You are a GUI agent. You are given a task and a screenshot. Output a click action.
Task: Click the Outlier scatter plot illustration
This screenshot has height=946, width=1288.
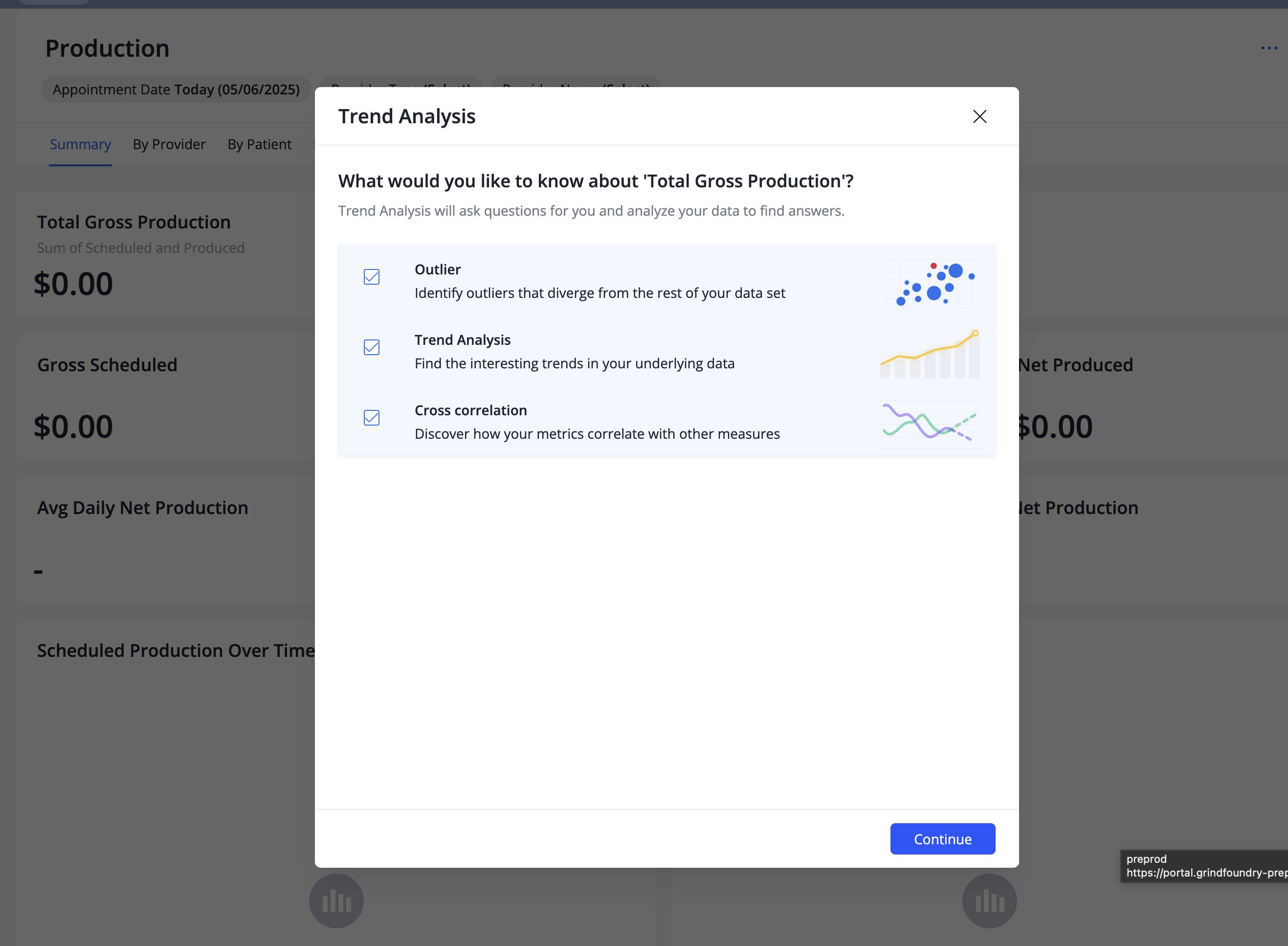tap(929, 283)
